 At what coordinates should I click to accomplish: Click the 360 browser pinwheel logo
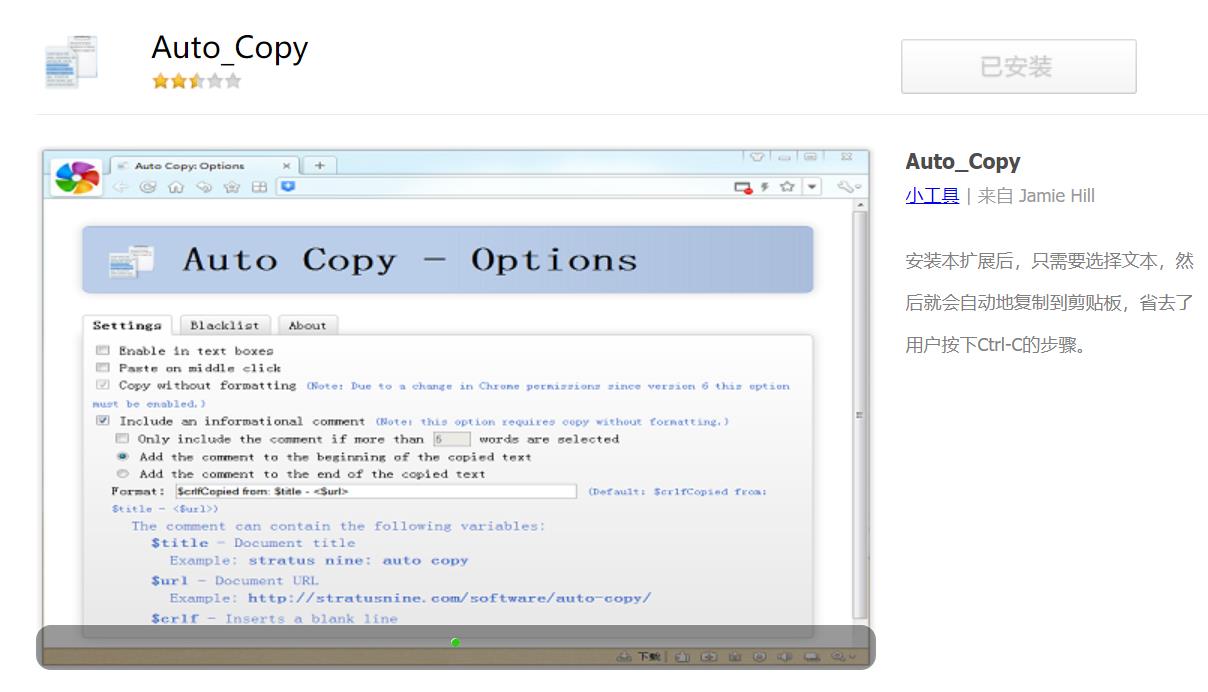tap(76, 177)
